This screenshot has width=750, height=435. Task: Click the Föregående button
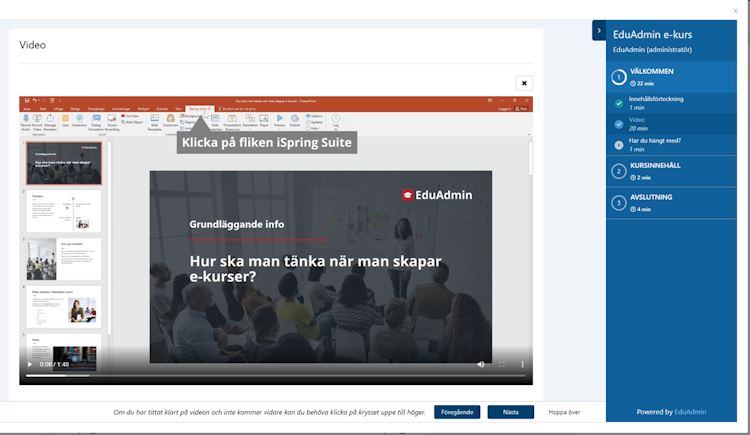(457, 412)
